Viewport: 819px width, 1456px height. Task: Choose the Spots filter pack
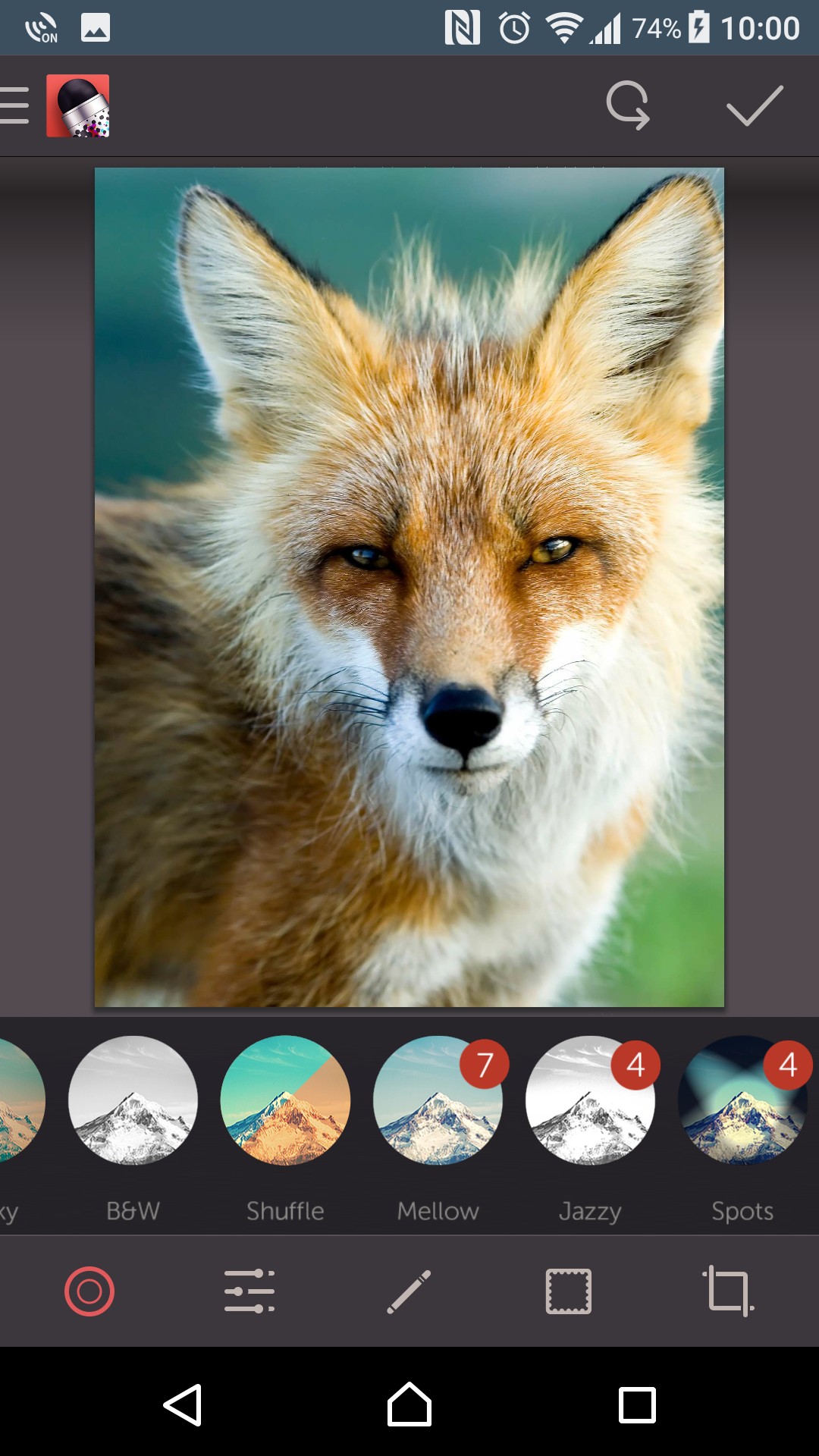(x=742, y=1100)
